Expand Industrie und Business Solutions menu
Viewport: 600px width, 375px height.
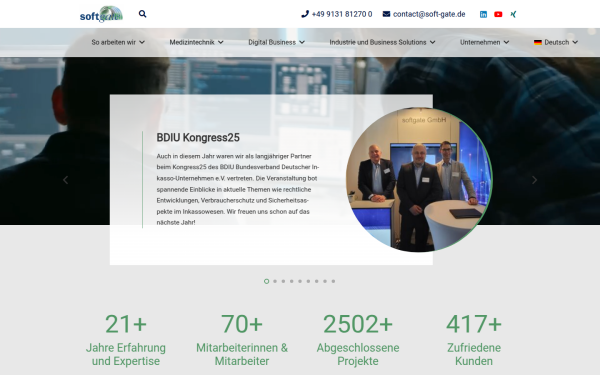point(382,42)
